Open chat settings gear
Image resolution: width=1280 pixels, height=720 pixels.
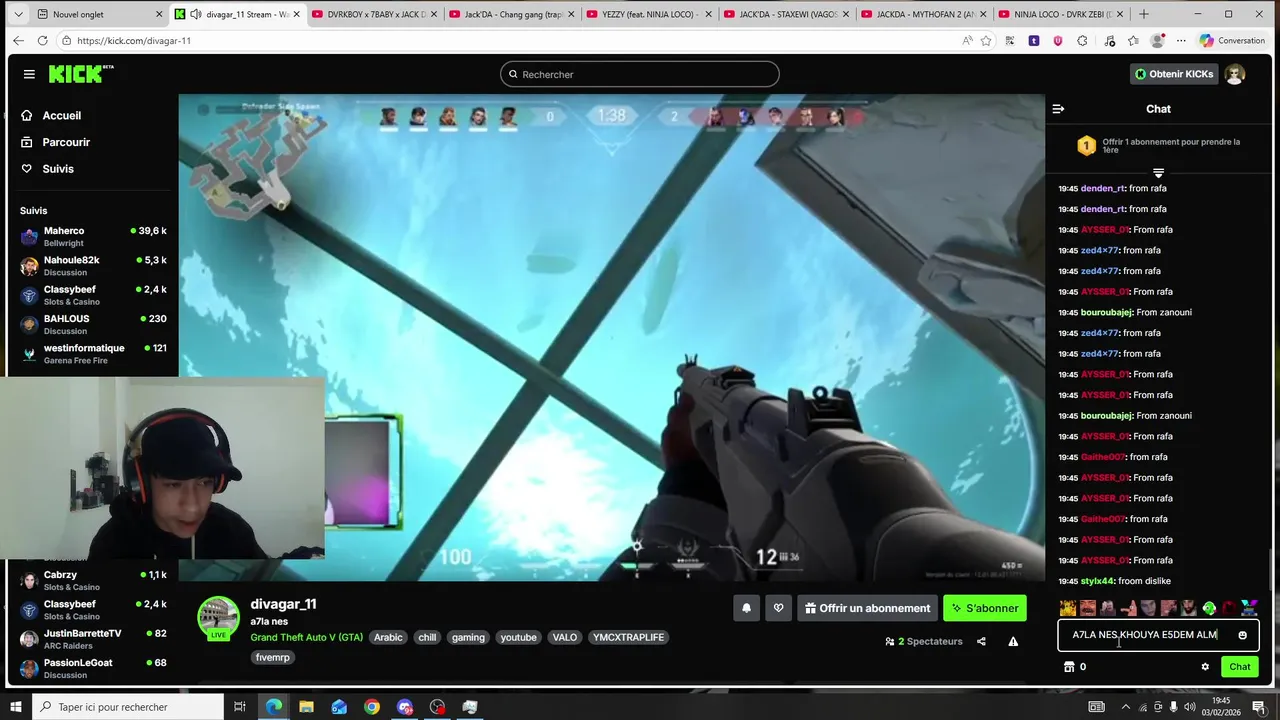(x=1205, y=667)
